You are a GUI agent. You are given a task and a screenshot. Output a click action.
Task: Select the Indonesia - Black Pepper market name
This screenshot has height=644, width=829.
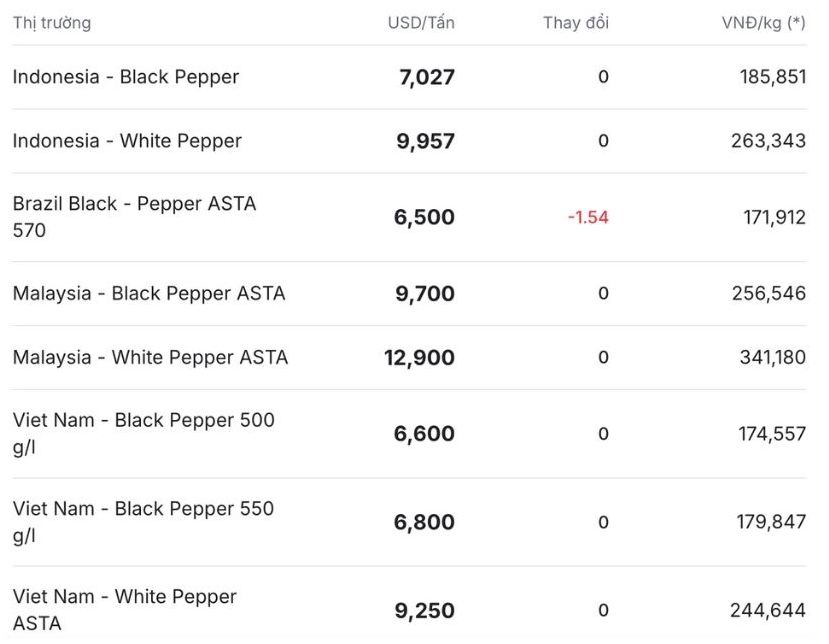coord(126,77)
